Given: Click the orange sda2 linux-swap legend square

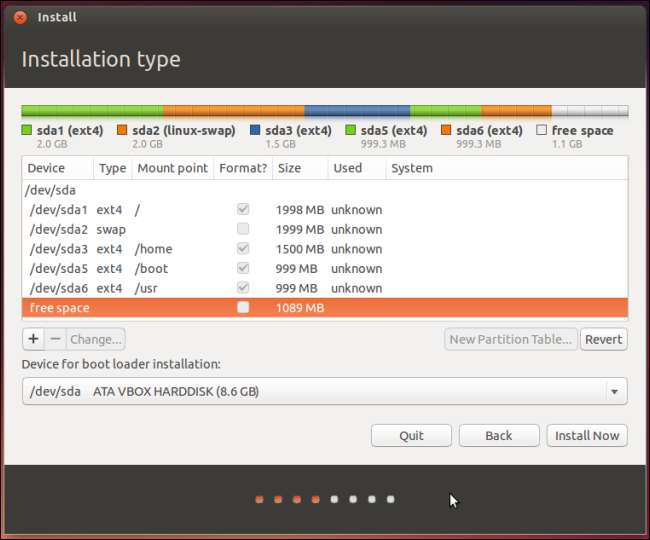Looking at the screenshot, I should point(122,130).
